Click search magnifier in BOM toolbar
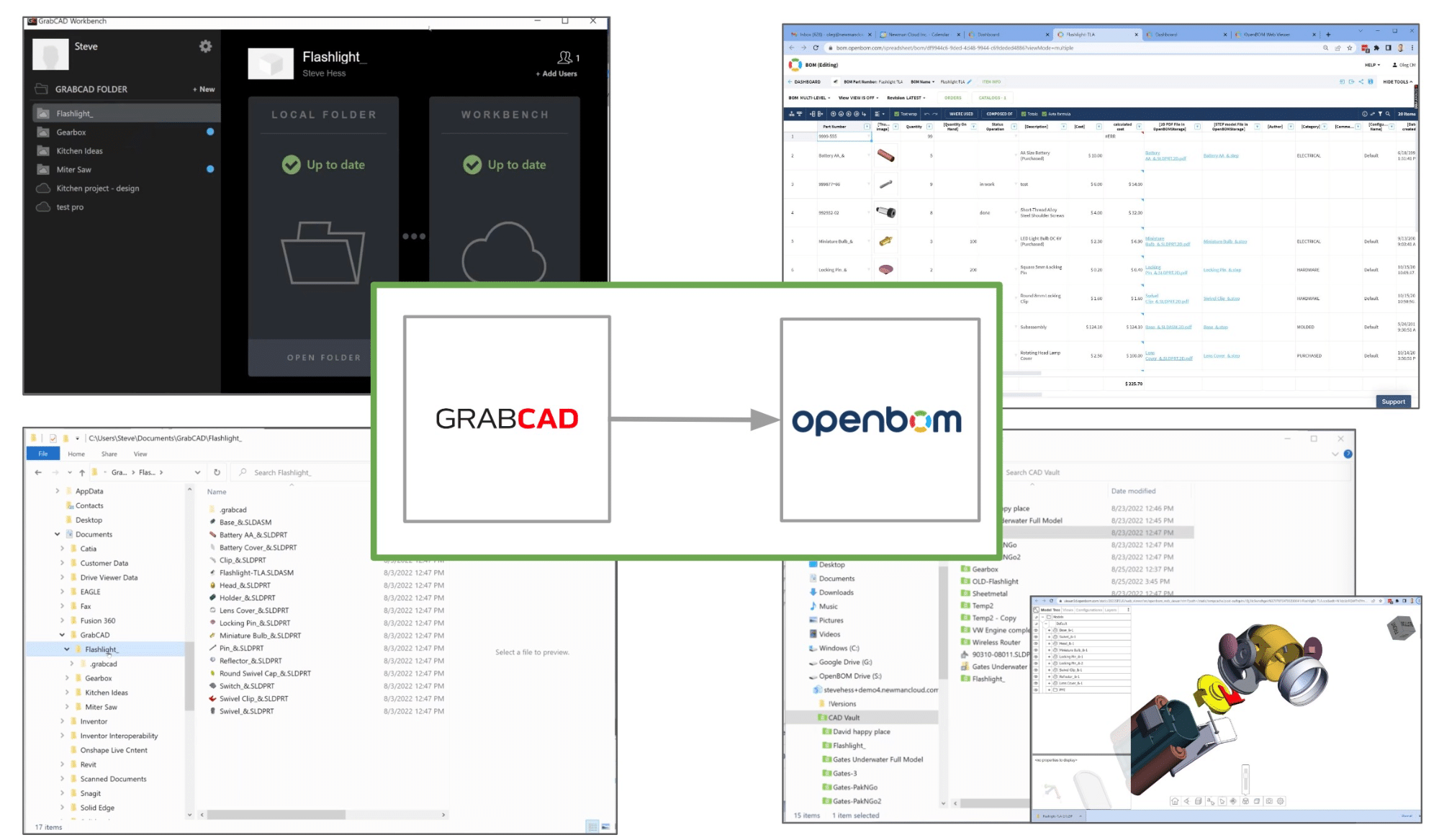This screenshot has height=840, width=1439. tap(1388, 114)
